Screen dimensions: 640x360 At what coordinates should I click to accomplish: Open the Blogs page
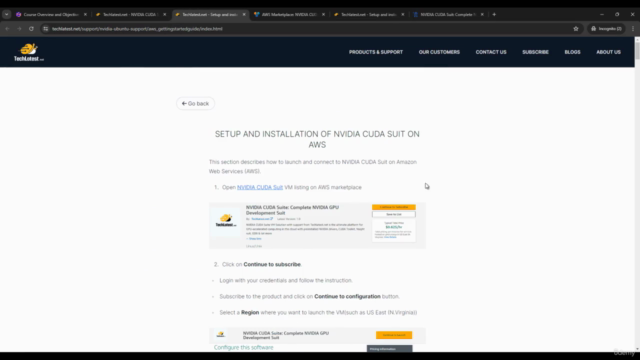tap(572, 52)
